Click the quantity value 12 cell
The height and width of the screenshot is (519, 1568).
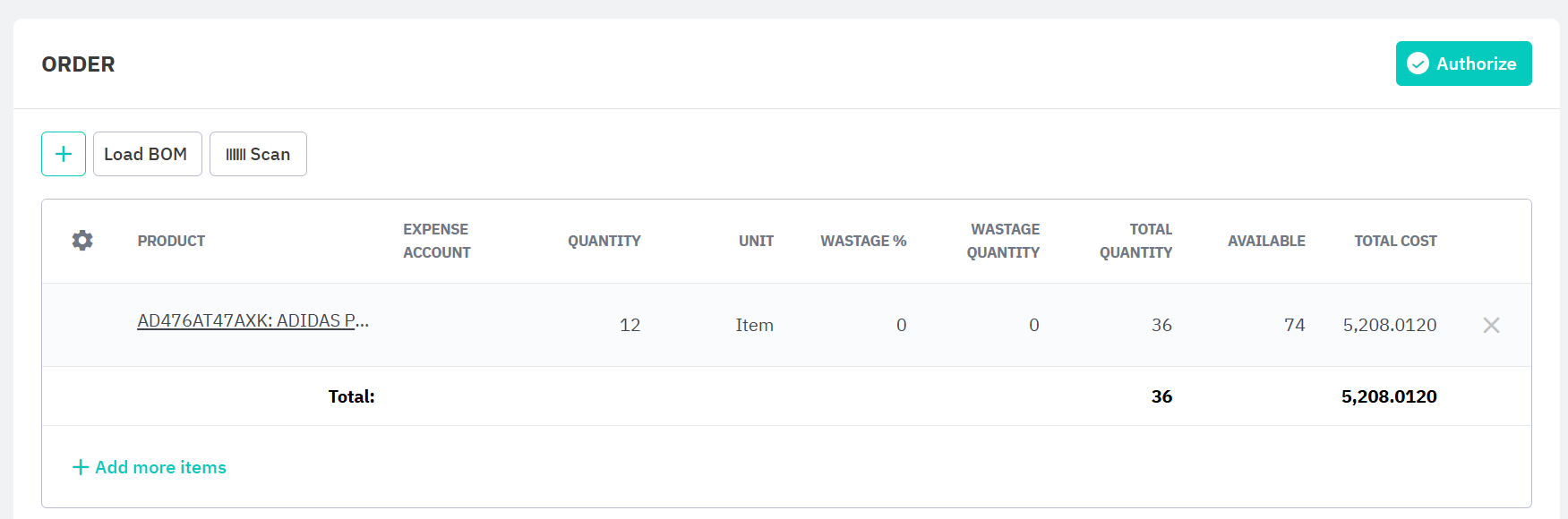coord(630,325)
